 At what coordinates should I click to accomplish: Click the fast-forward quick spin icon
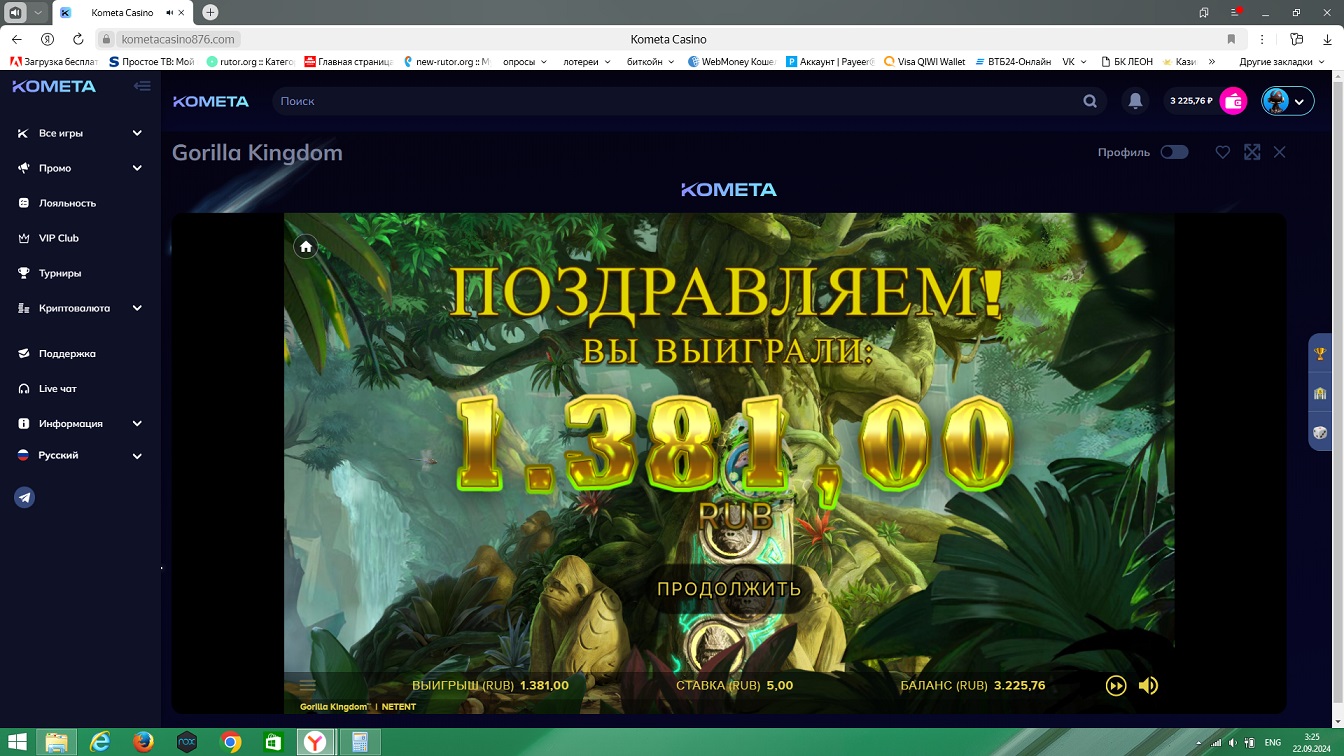1116,685
